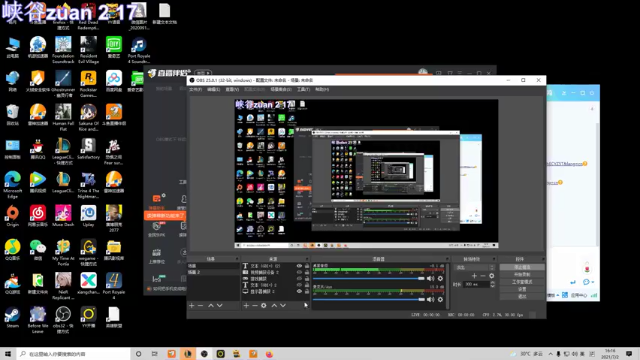Screen dimensions: 640x360
Task: Open the Windows Start menu
Action: pos(8,354)
